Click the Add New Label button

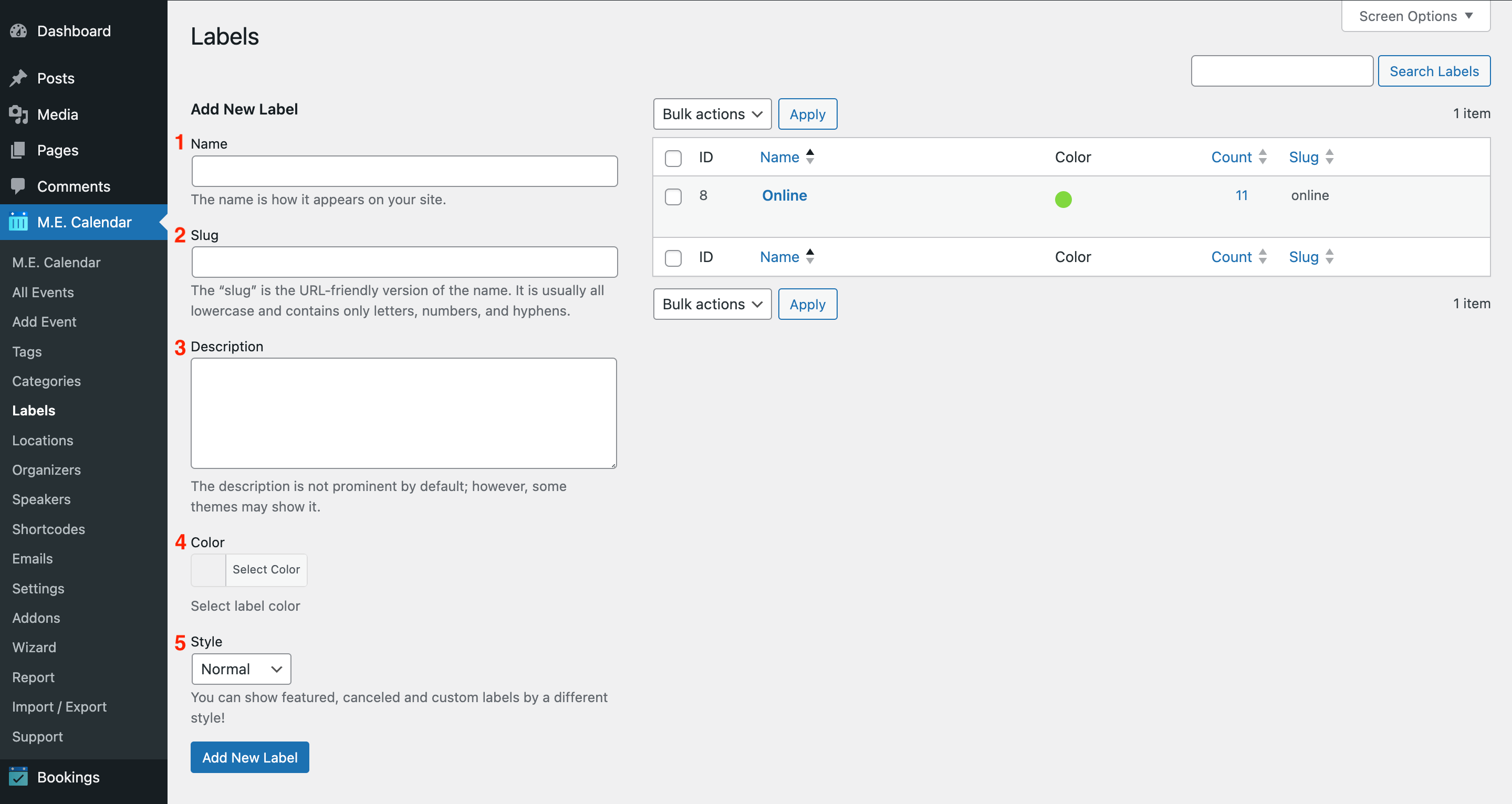[x=250, y=757]
